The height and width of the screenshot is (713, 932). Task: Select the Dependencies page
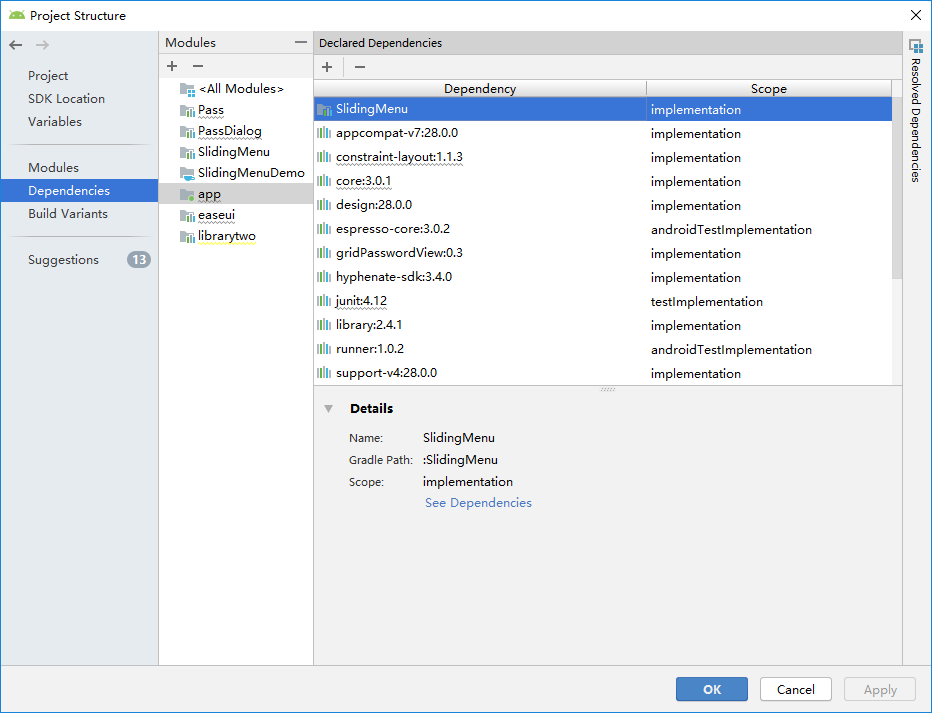point(80,191)
